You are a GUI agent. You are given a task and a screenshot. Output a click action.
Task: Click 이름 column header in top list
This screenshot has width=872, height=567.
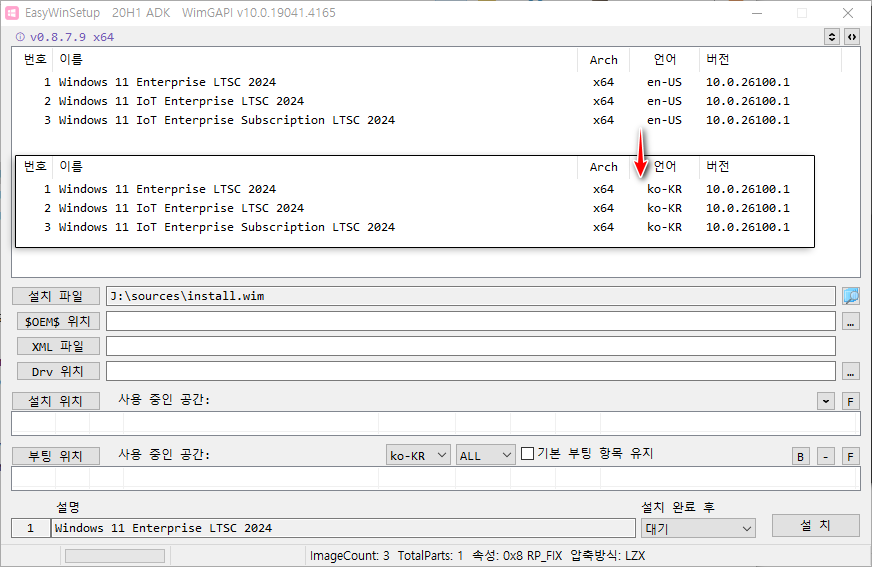coord(315,59)
